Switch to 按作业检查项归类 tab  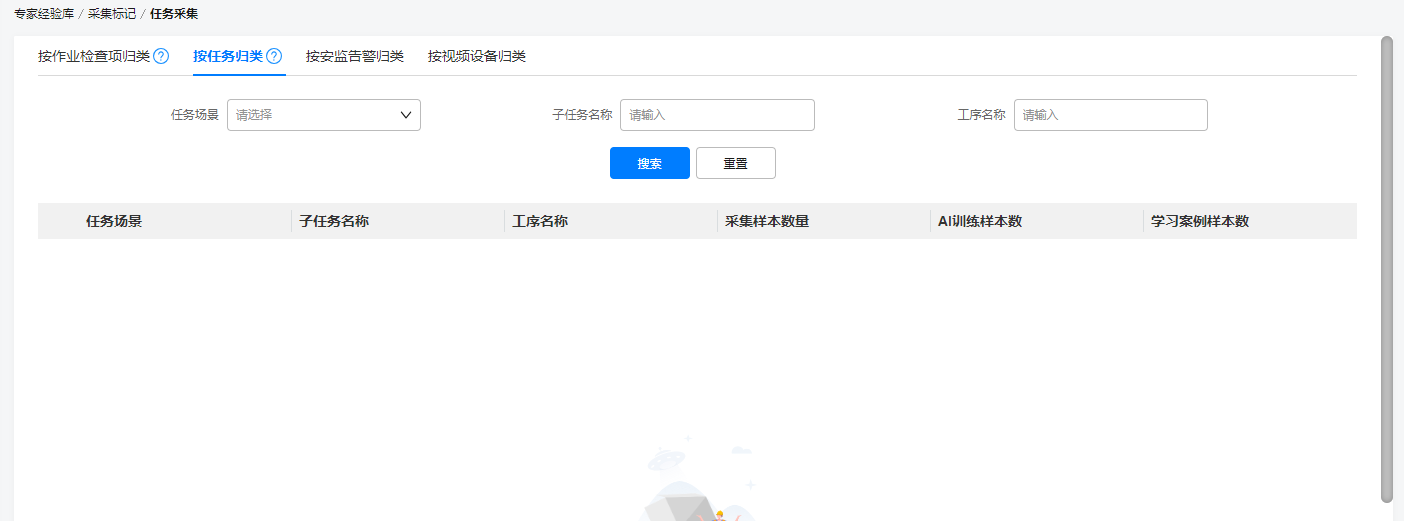[x=94, y=56]
